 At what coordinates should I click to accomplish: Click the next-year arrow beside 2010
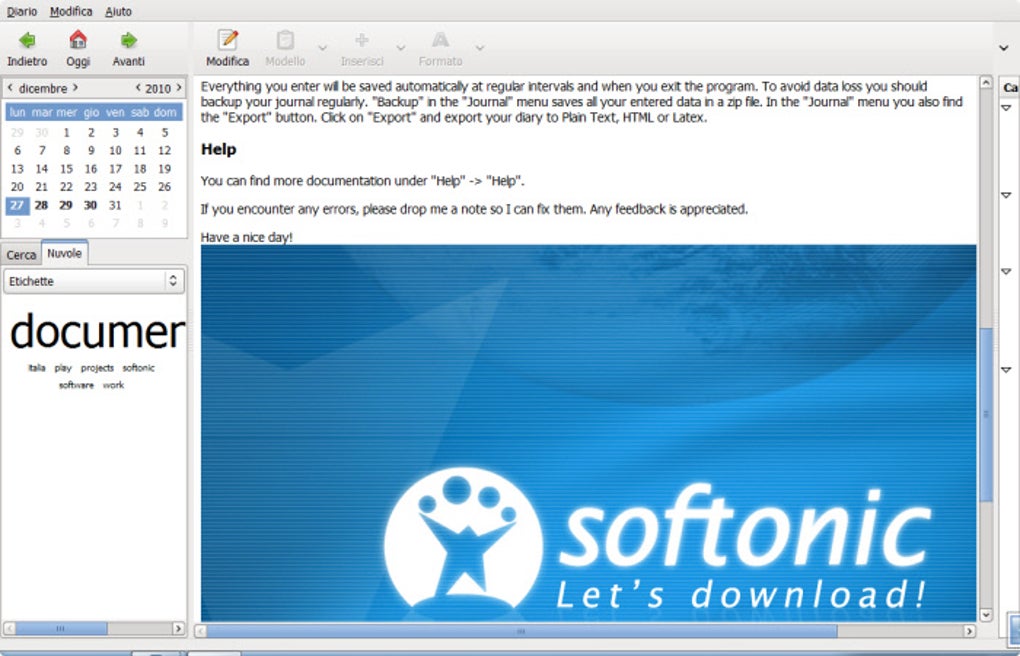click(180, 88)
